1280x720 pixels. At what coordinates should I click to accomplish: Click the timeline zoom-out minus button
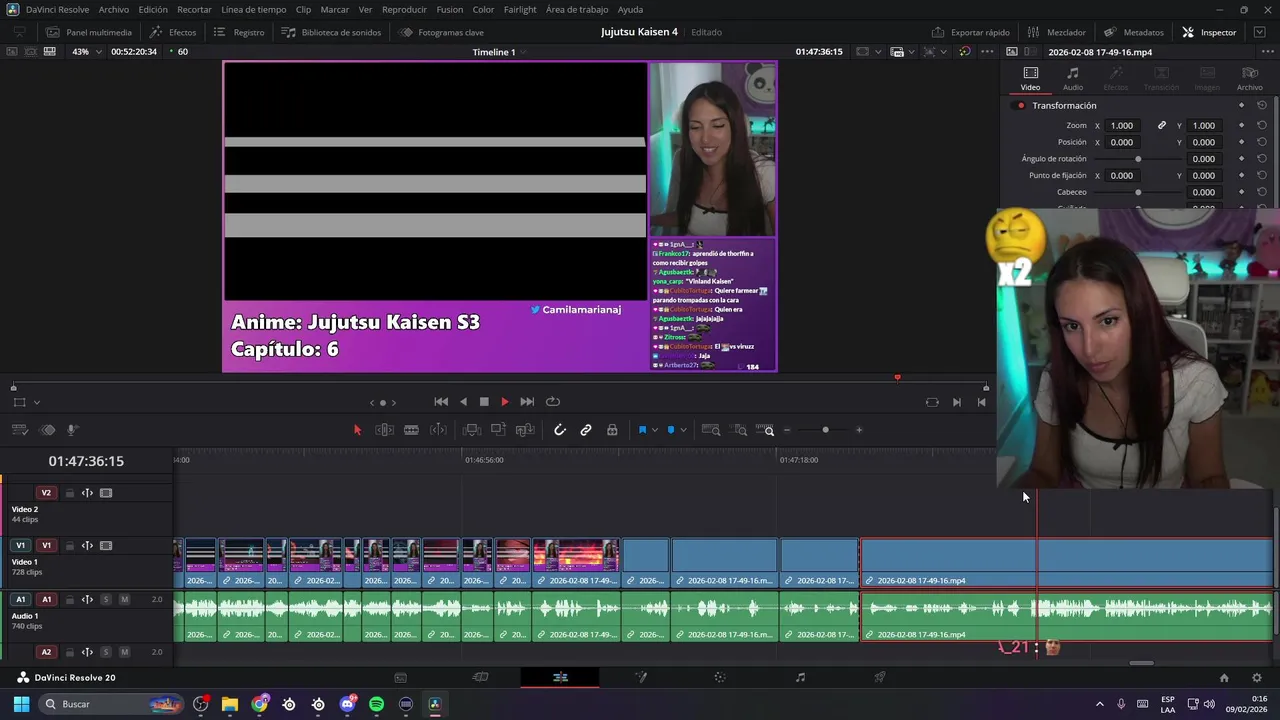pyautogui.click(x=787, y=430)
